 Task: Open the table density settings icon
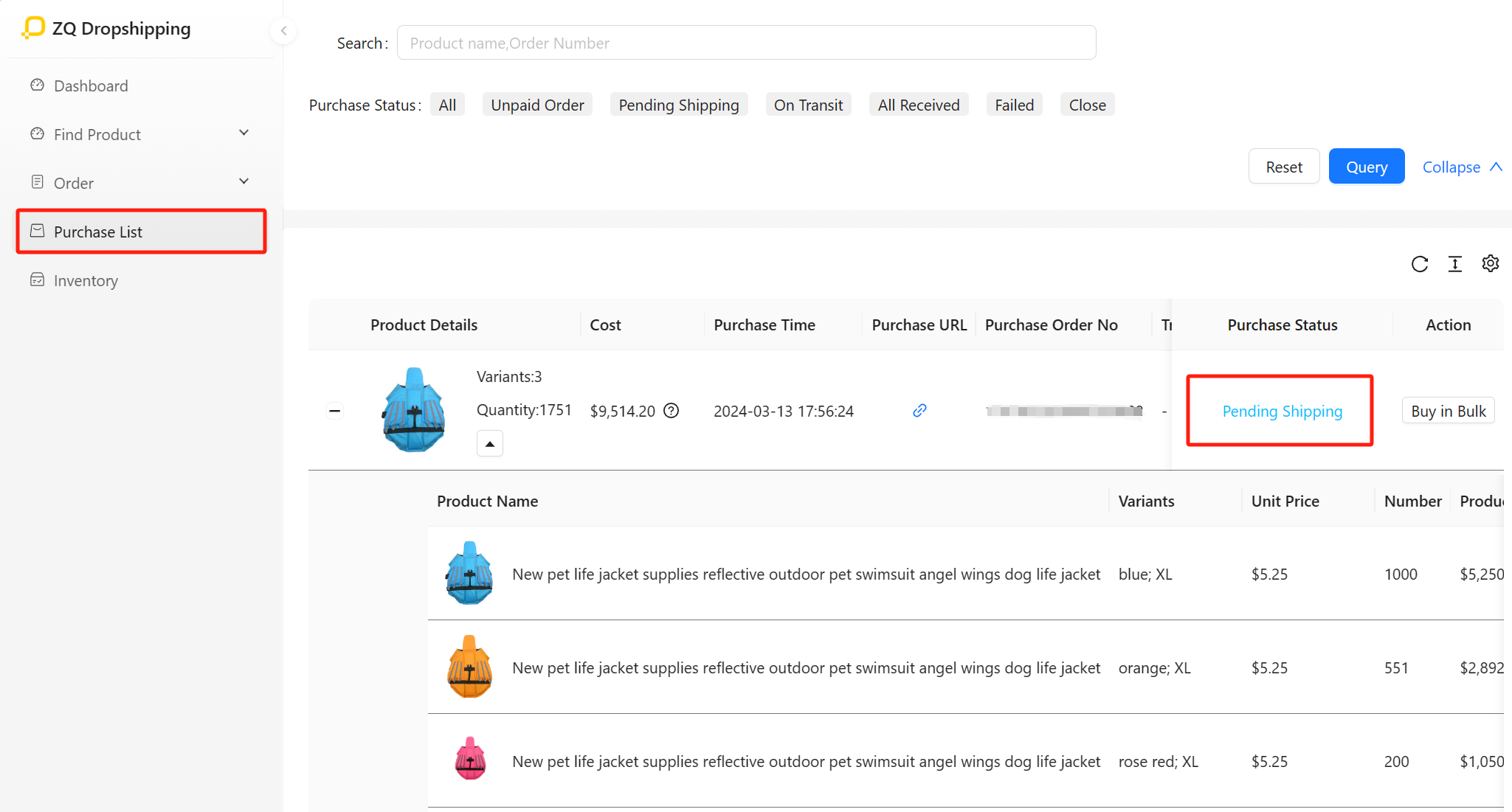[1455, 264]
